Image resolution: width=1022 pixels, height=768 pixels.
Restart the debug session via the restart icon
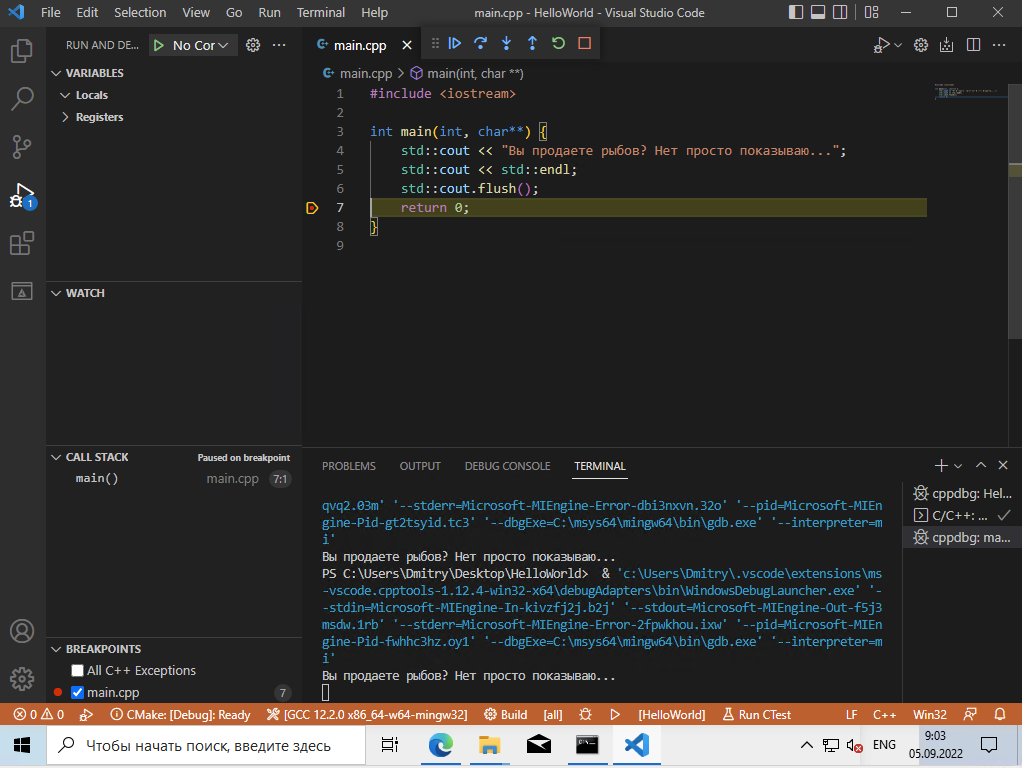coord(557,44)
